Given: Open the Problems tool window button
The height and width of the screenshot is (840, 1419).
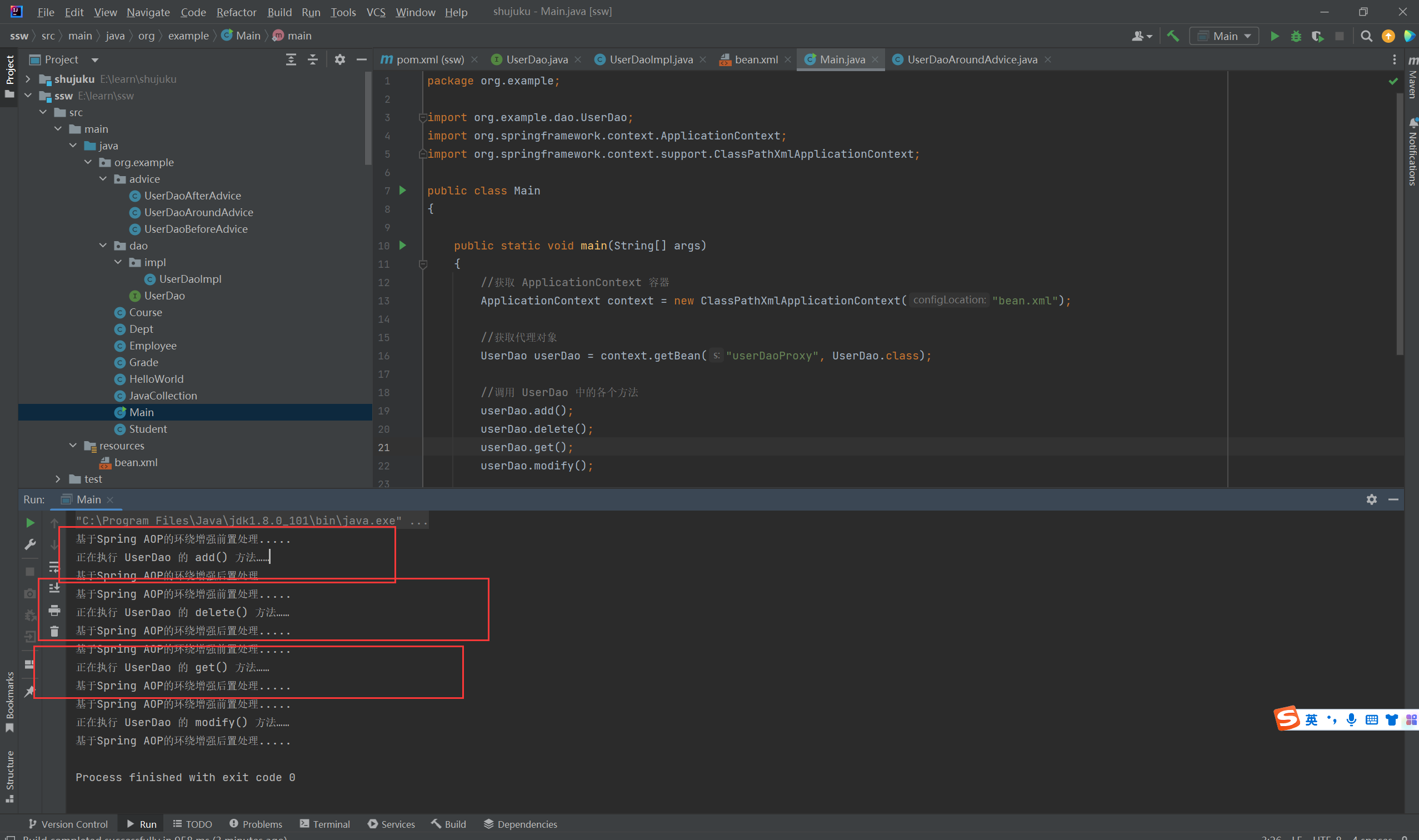Looking at the screenshot, I should [256, 823].
